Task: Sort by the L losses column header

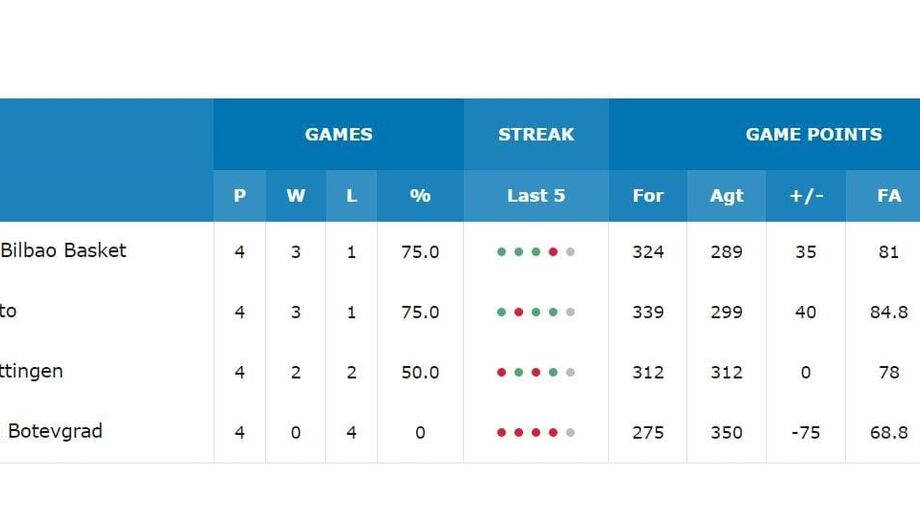Action: tap(351, 196)
